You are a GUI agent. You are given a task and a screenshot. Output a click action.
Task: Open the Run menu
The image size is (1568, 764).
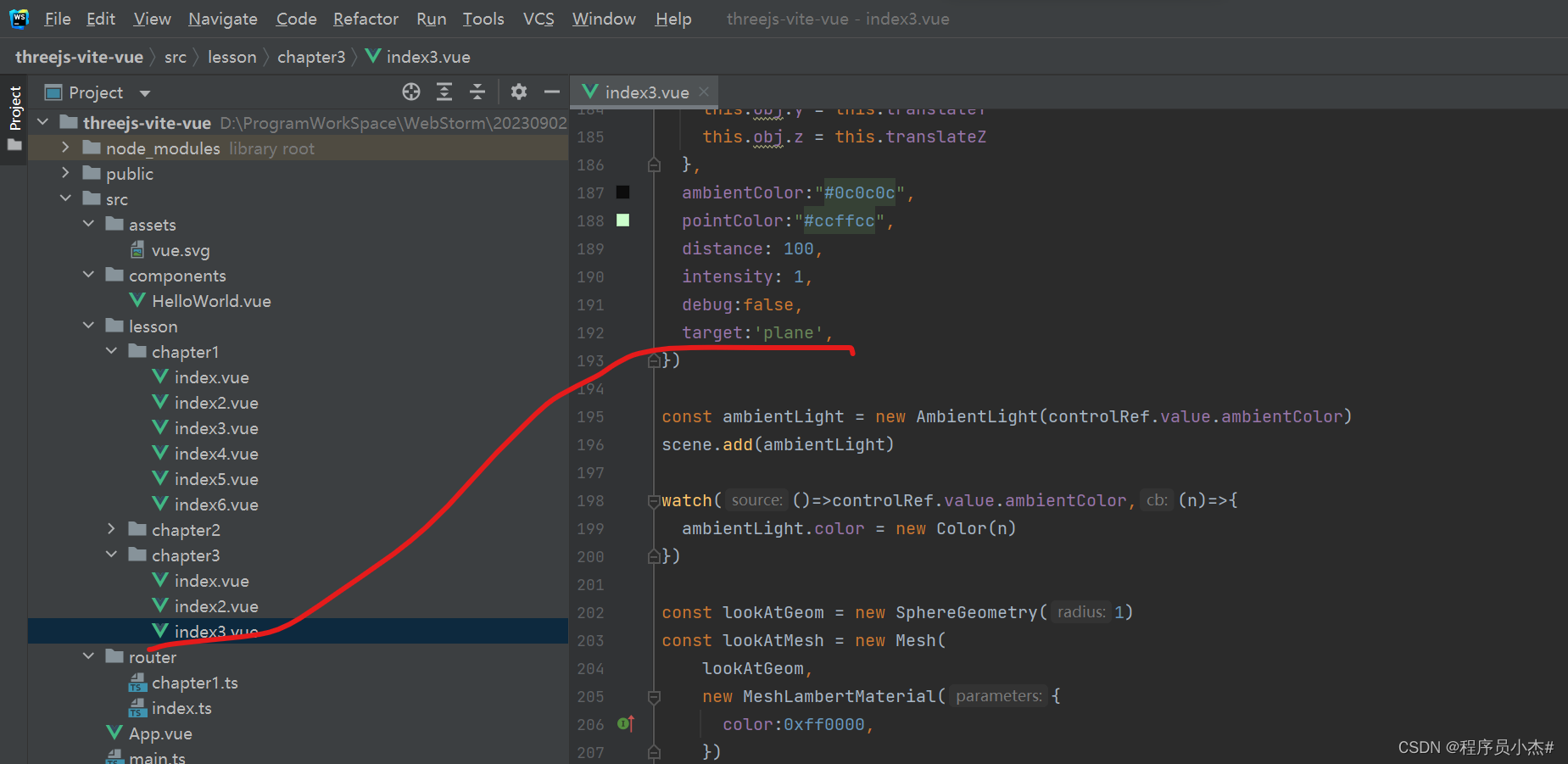431,19
